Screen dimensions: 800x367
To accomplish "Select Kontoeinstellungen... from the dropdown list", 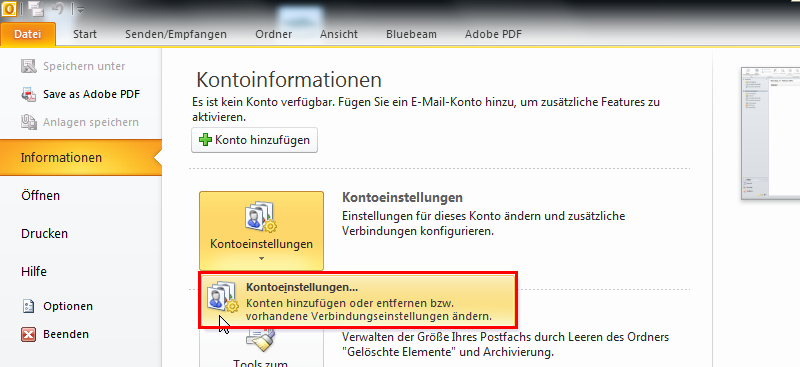I will [x=359, y=300].
